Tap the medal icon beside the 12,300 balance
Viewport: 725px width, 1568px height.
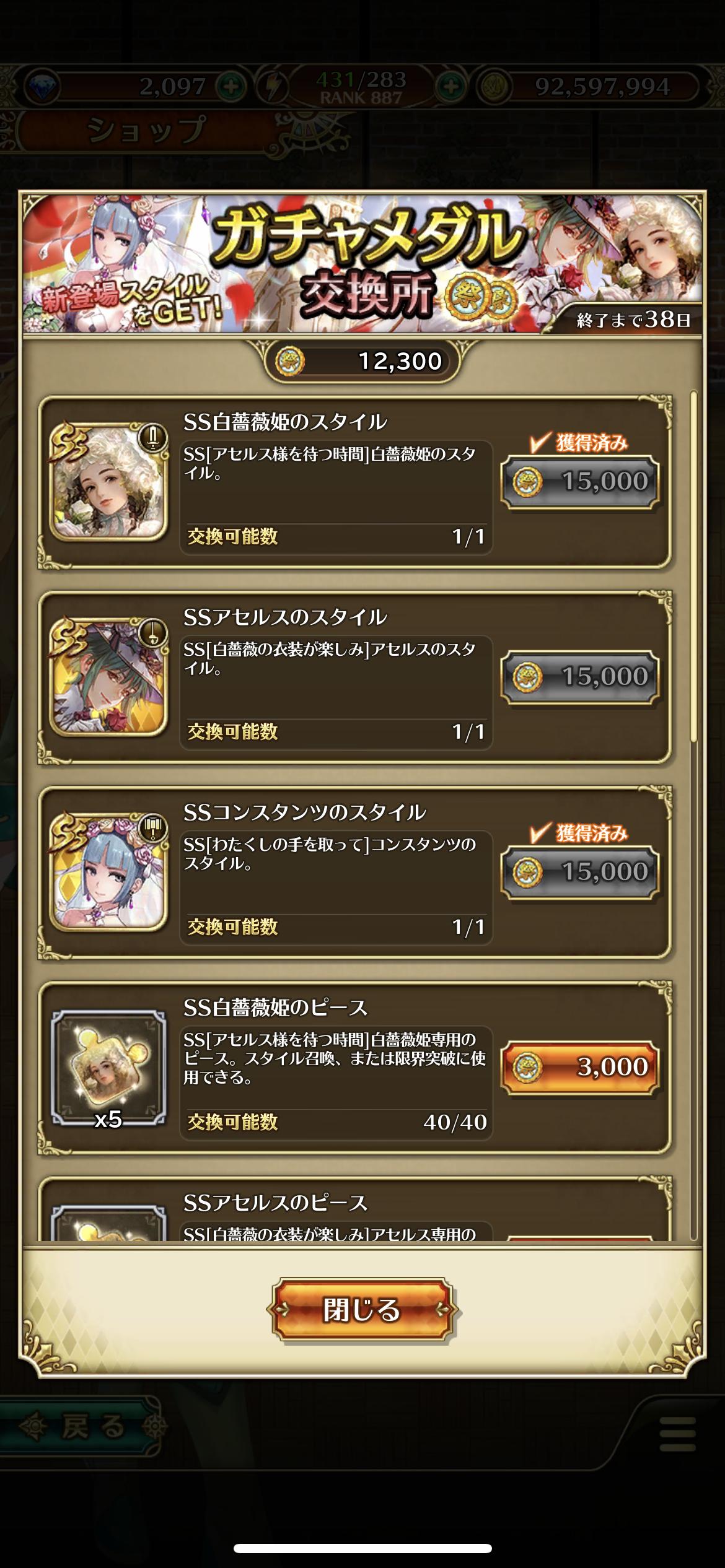pyautogui.click(x=290, y=361)
